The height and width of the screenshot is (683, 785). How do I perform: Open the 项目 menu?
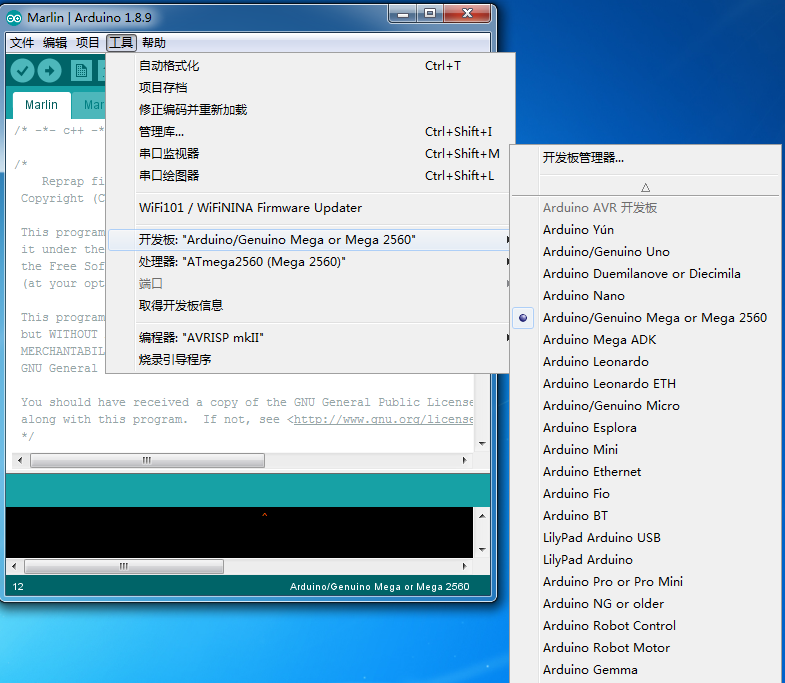(x=88, y=43)
